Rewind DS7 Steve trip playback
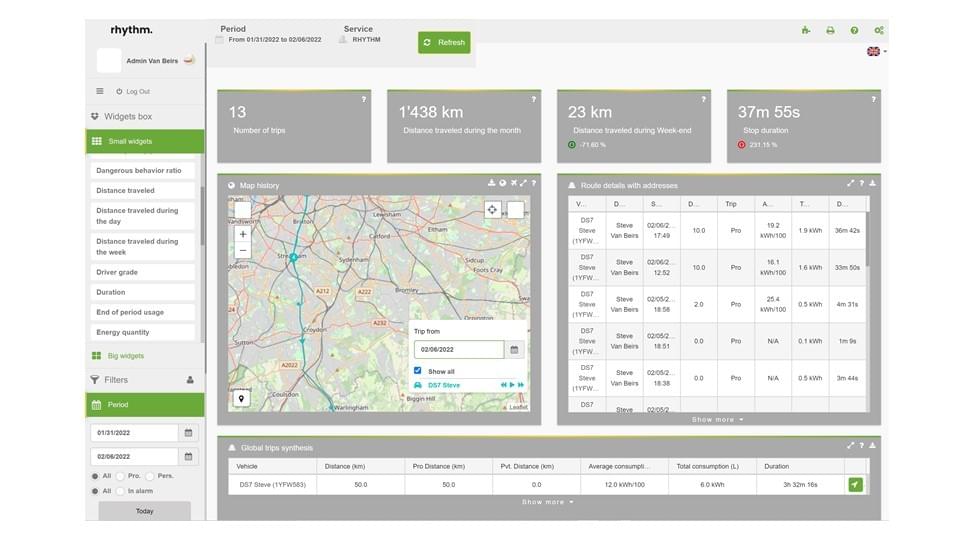This screenshot has height=540, width=960. (x=503, y=385)
